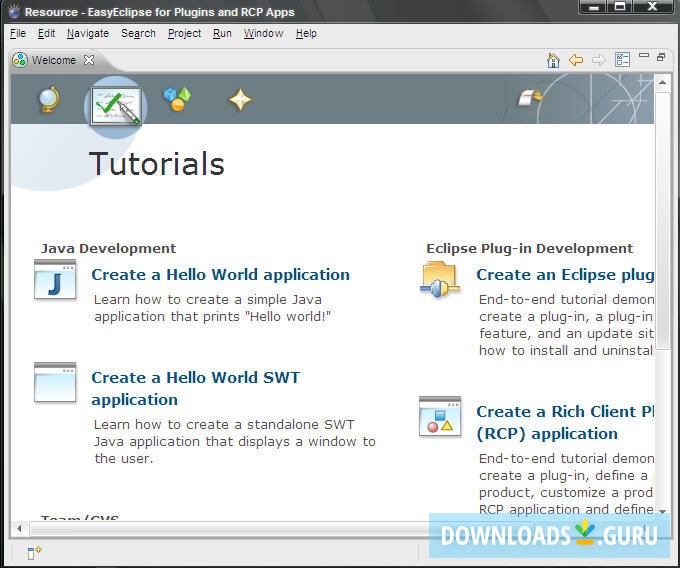The height and width of the screenshot is (568, 680).
Task: Navigate forward with the greyed right arrow
Action: [x=599, y=60]
